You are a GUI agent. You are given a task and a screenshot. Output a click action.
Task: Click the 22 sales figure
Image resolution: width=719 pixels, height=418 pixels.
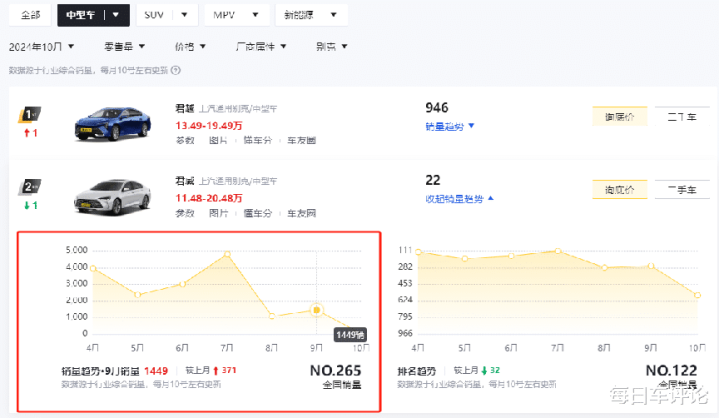point(433,180)
